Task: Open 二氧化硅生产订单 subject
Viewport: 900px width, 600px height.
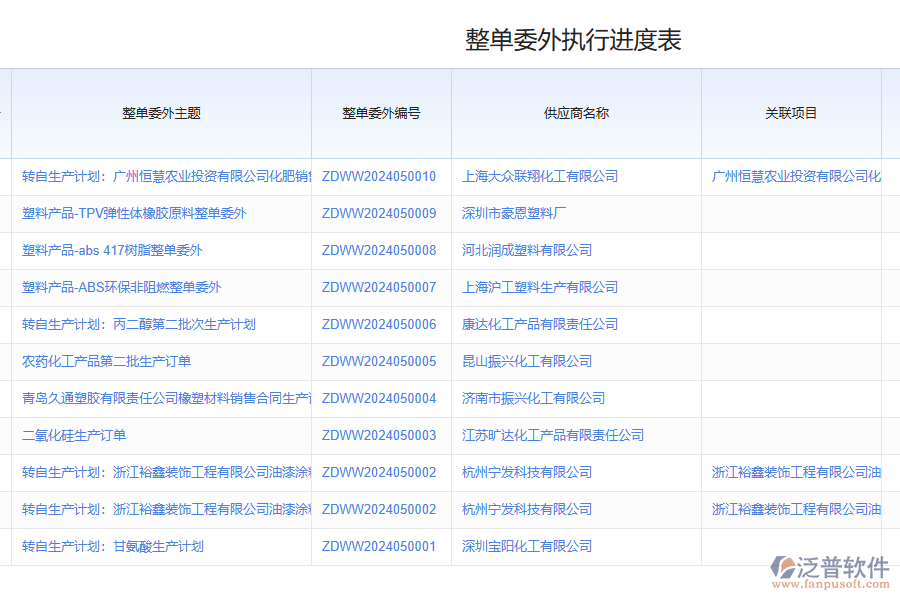Action: [74, 435]
